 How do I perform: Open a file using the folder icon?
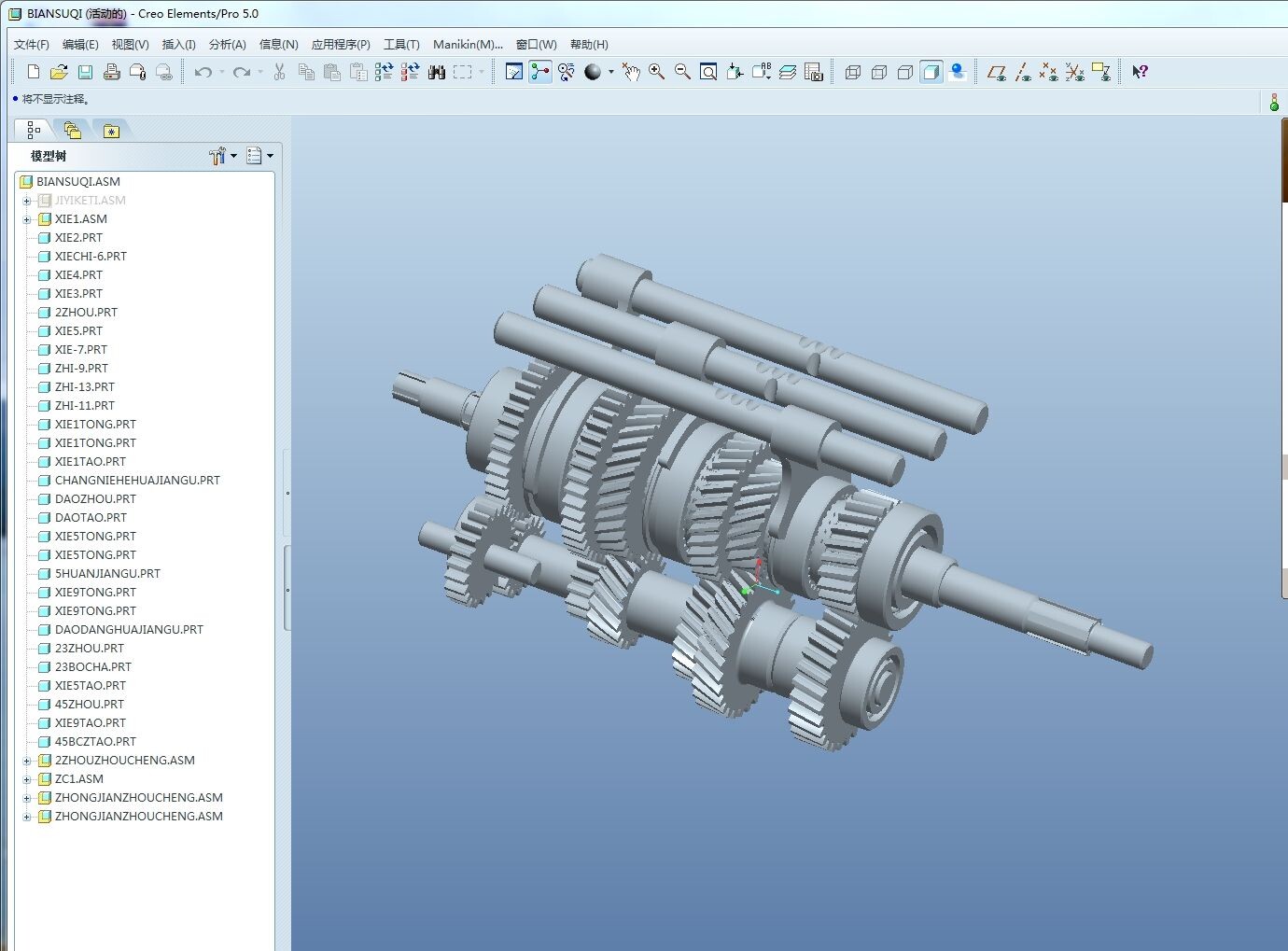coord(59,72)
